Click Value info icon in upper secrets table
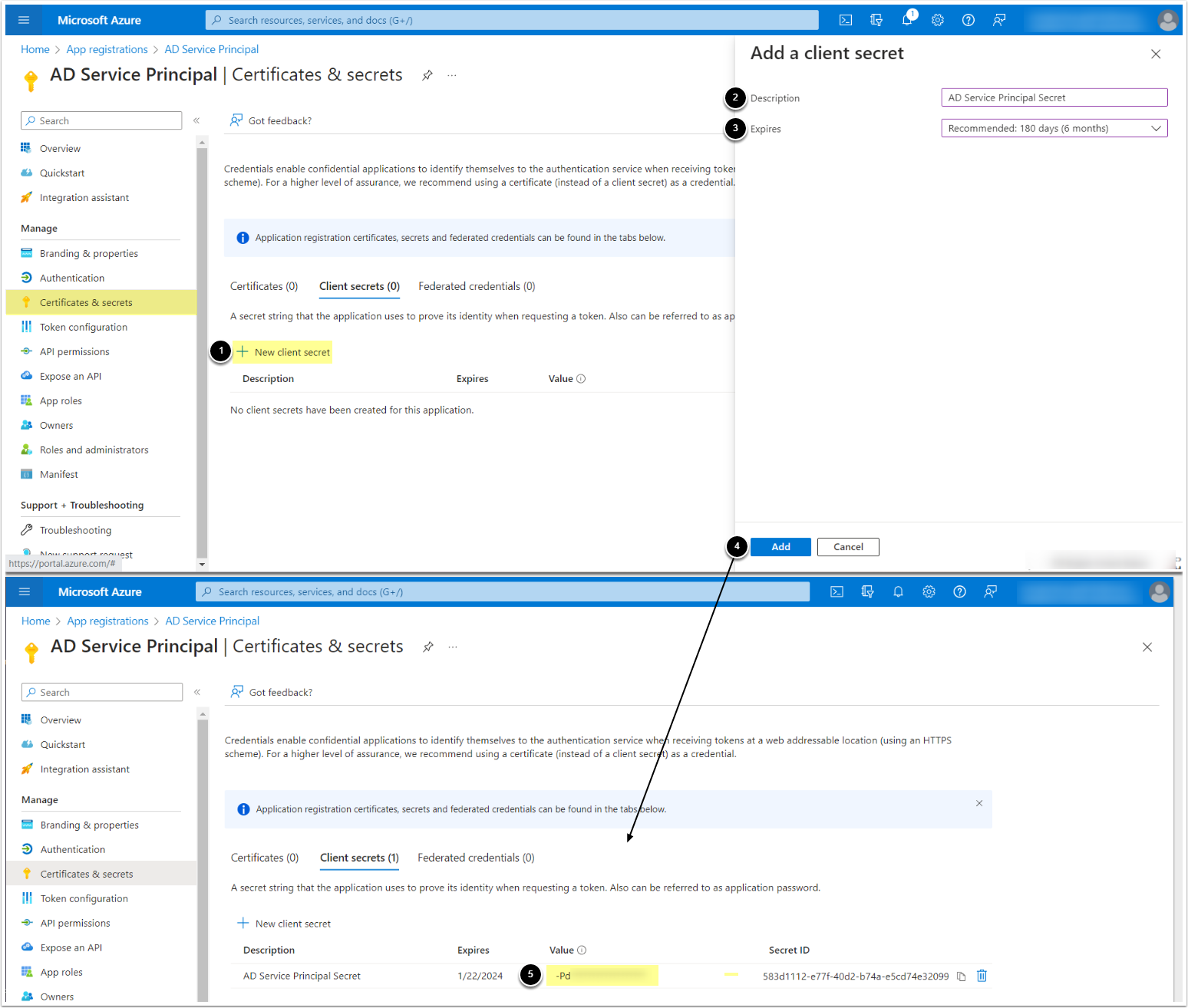 [x=581, y=378]
